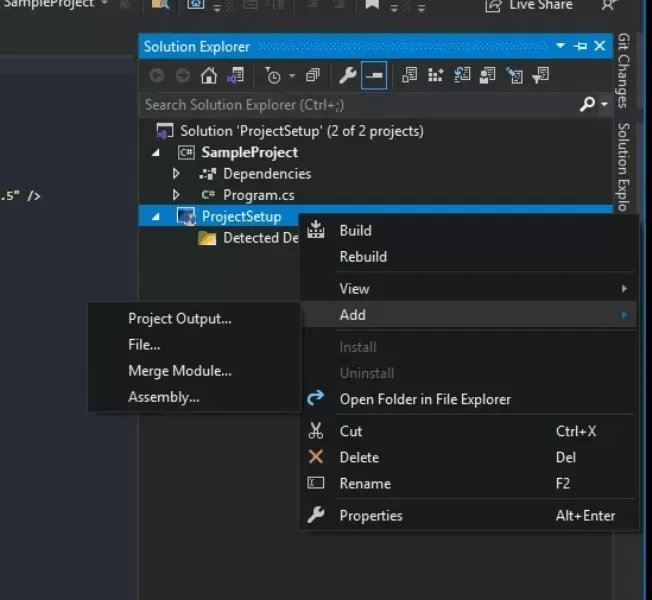Toggle auto-hide pin on Solution Explorer
This screenshot has height=600, width=652.
pos(580,46)
